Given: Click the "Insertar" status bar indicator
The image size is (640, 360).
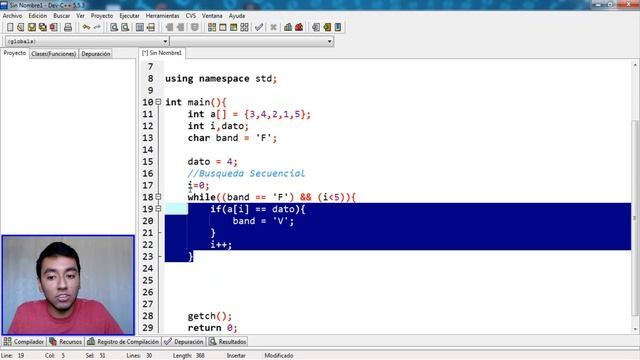Looking at the screenshot, I should [236, 356].
